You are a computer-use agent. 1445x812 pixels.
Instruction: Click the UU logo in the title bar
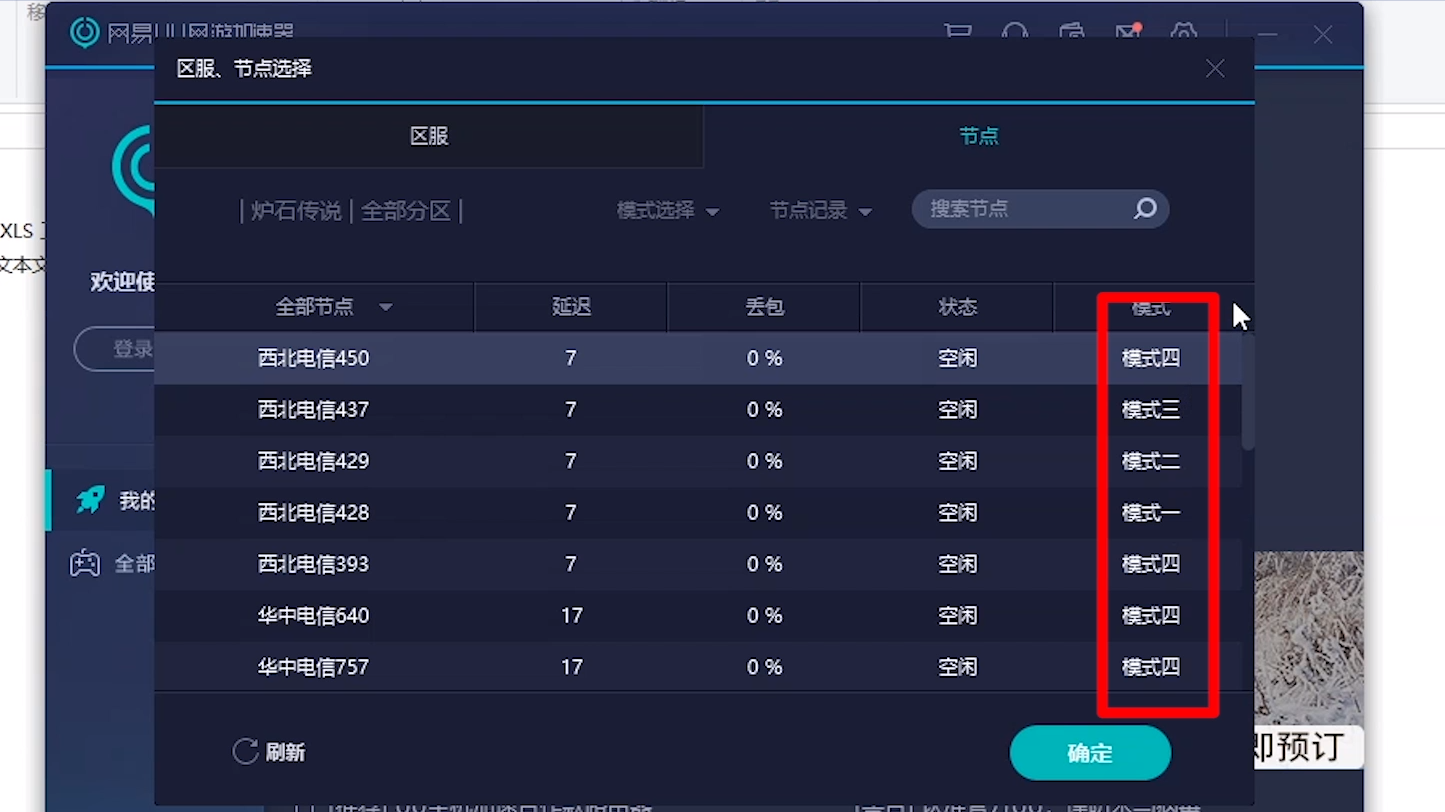pos(85,33)
